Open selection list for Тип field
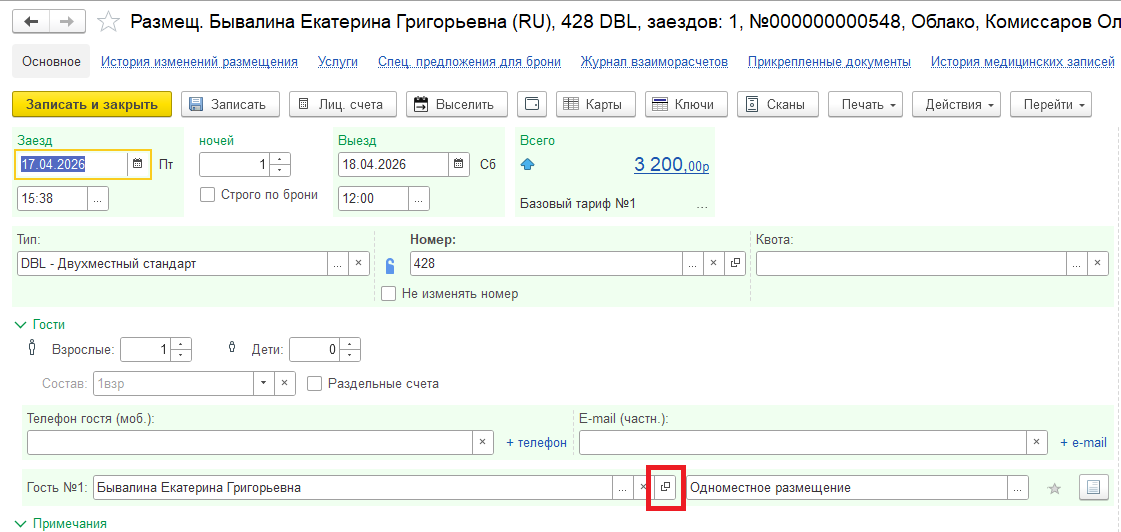1121x532 pixels. click(x=337, y=263)
